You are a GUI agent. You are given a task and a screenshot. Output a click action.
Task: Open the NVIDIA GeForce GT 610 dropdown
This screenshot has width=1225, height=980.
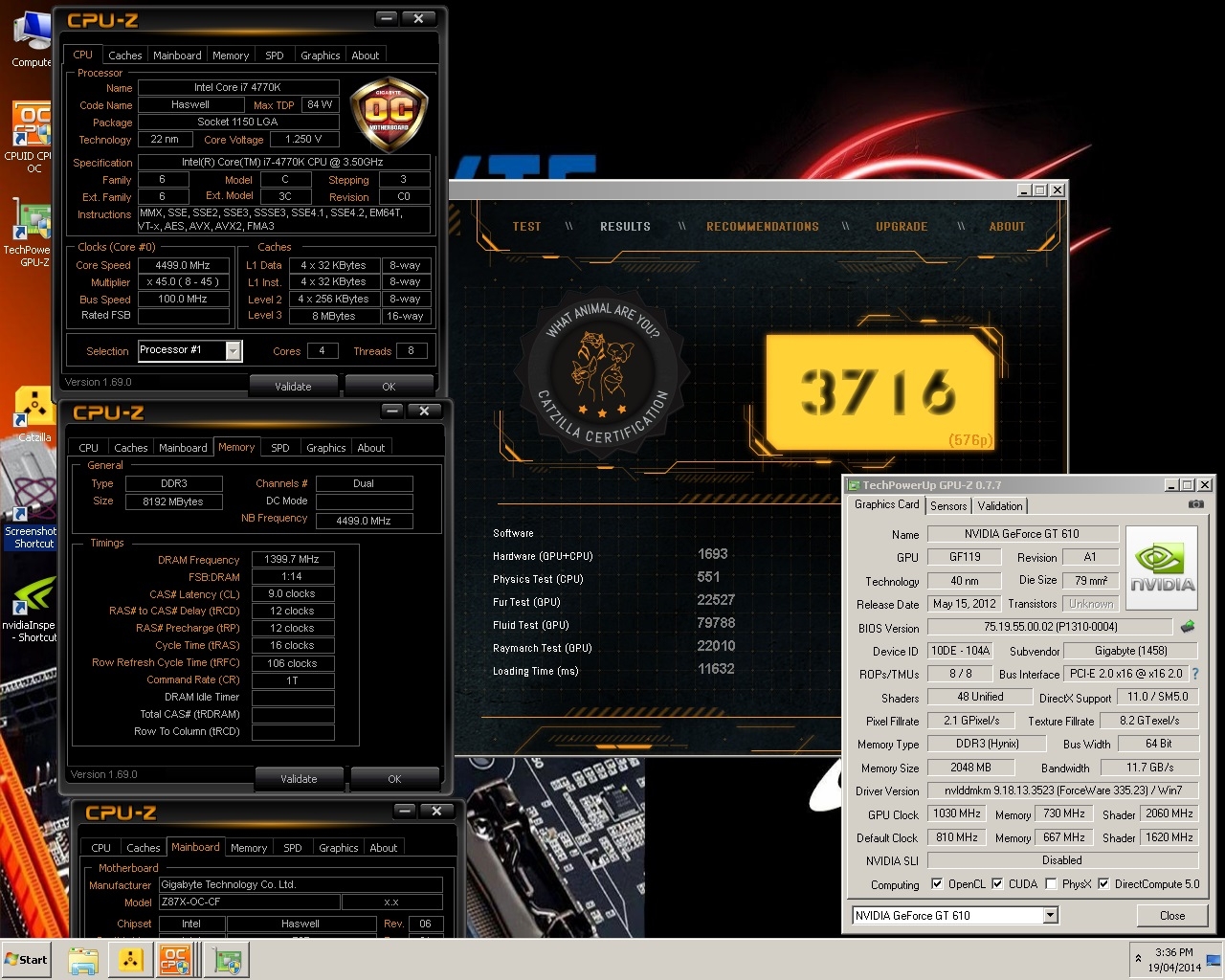click(x=1050, y=916)
